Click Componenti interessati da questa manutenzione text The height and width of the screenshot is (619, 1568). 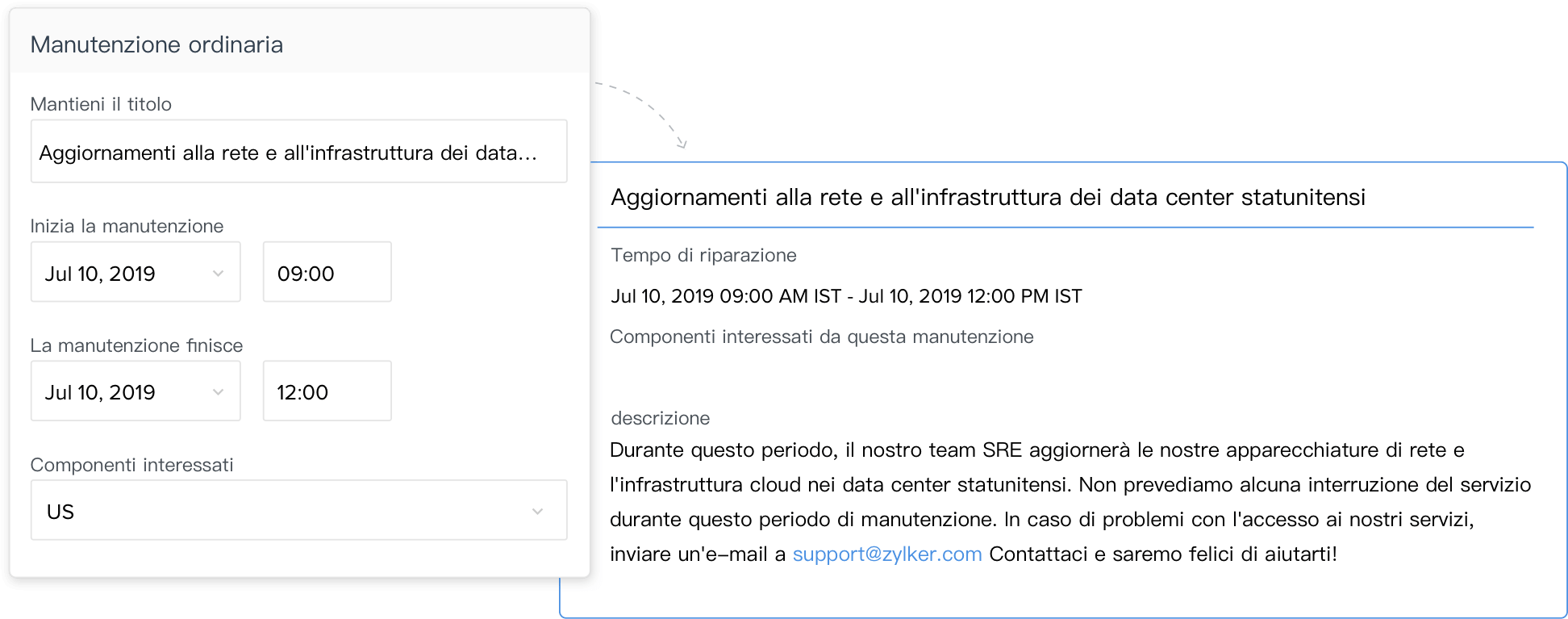pyautogui.click(x=821, y=337)
